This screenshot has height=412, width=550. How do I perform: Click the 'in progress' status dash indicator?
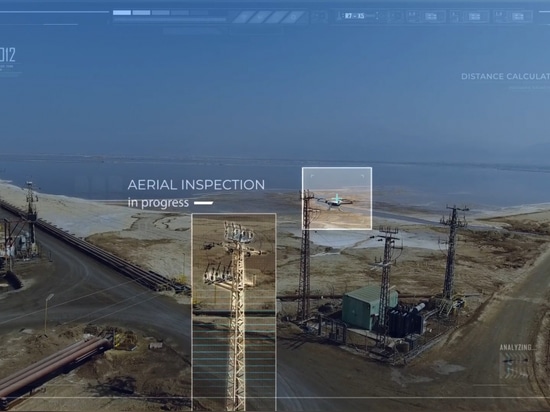click(203, 203)
